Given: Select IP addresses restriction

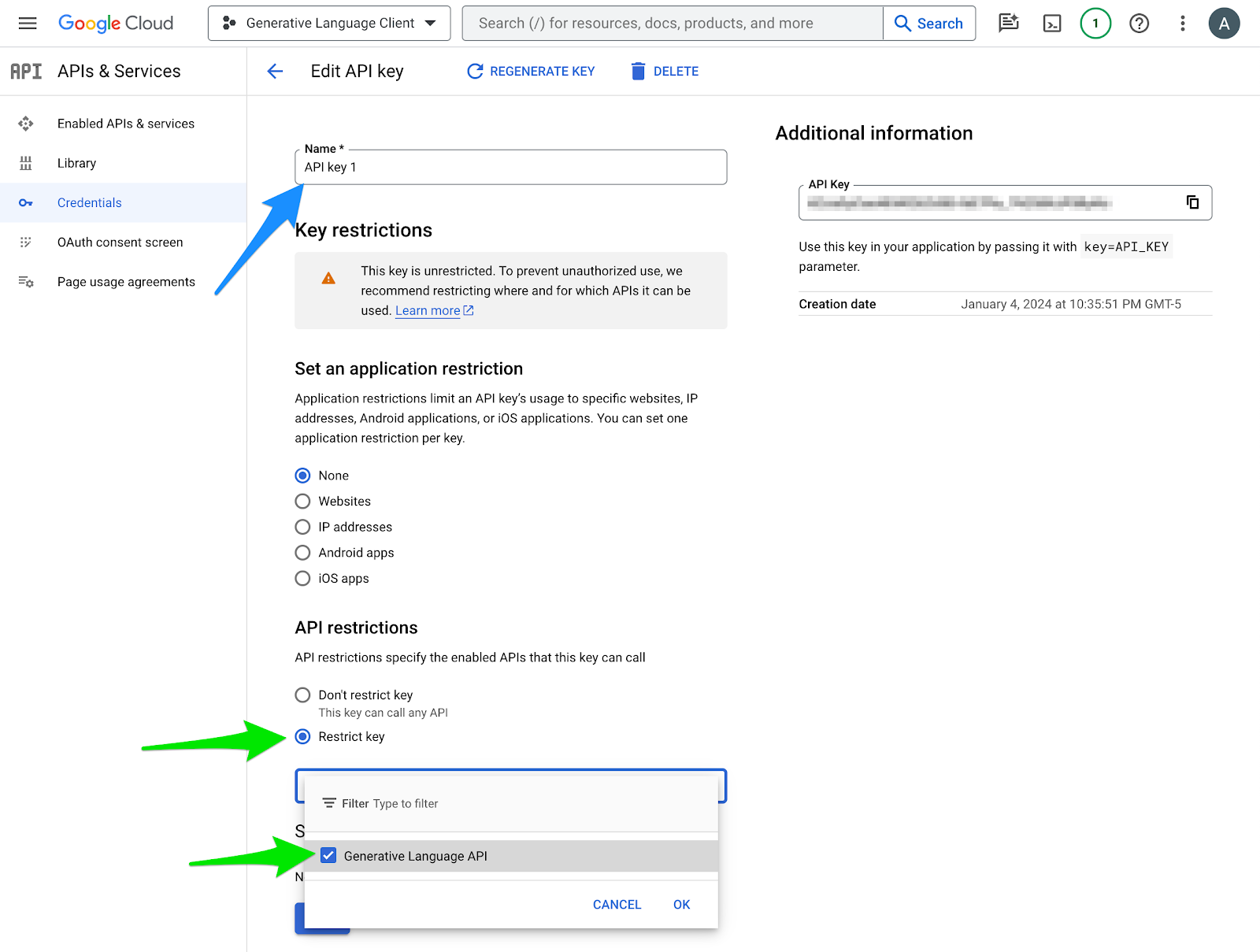Looking at the screenshot, I should (302, 527).
